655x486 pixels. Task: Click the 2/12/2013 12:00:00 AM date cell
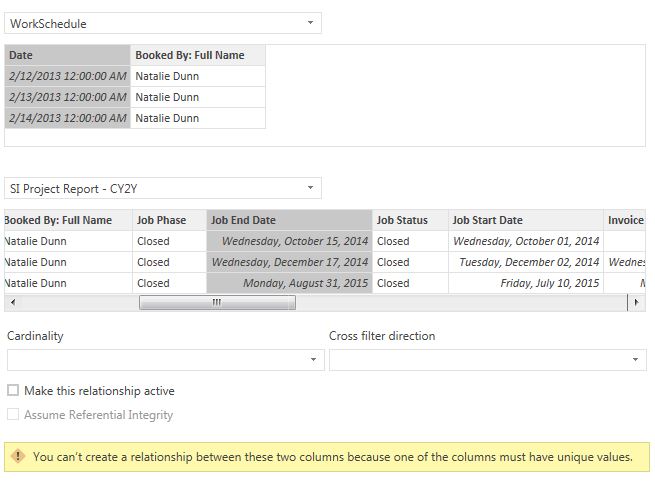tap(67, 76)
